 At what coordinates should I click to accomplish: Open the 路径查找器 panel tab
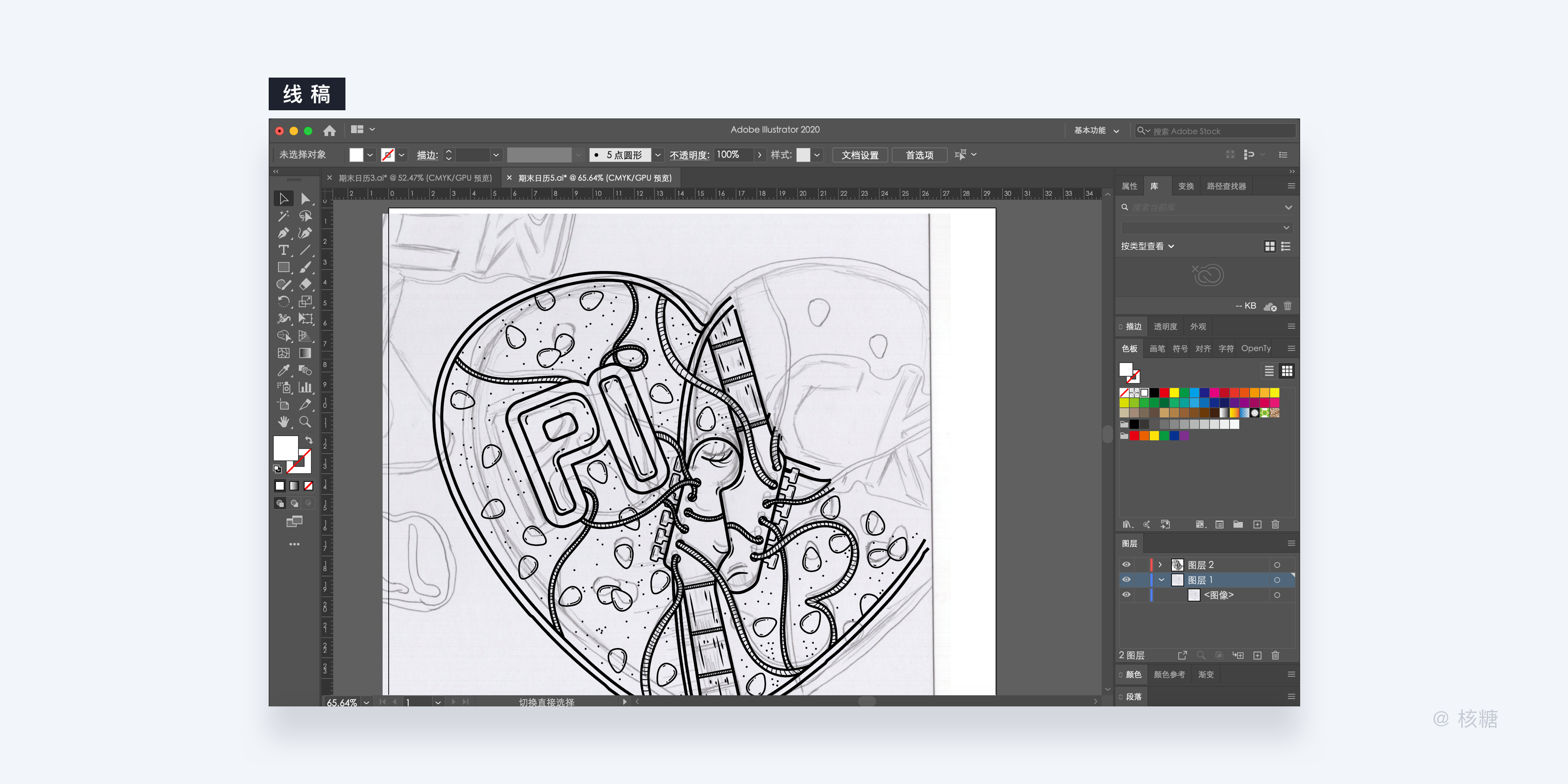coord(1226,186)
